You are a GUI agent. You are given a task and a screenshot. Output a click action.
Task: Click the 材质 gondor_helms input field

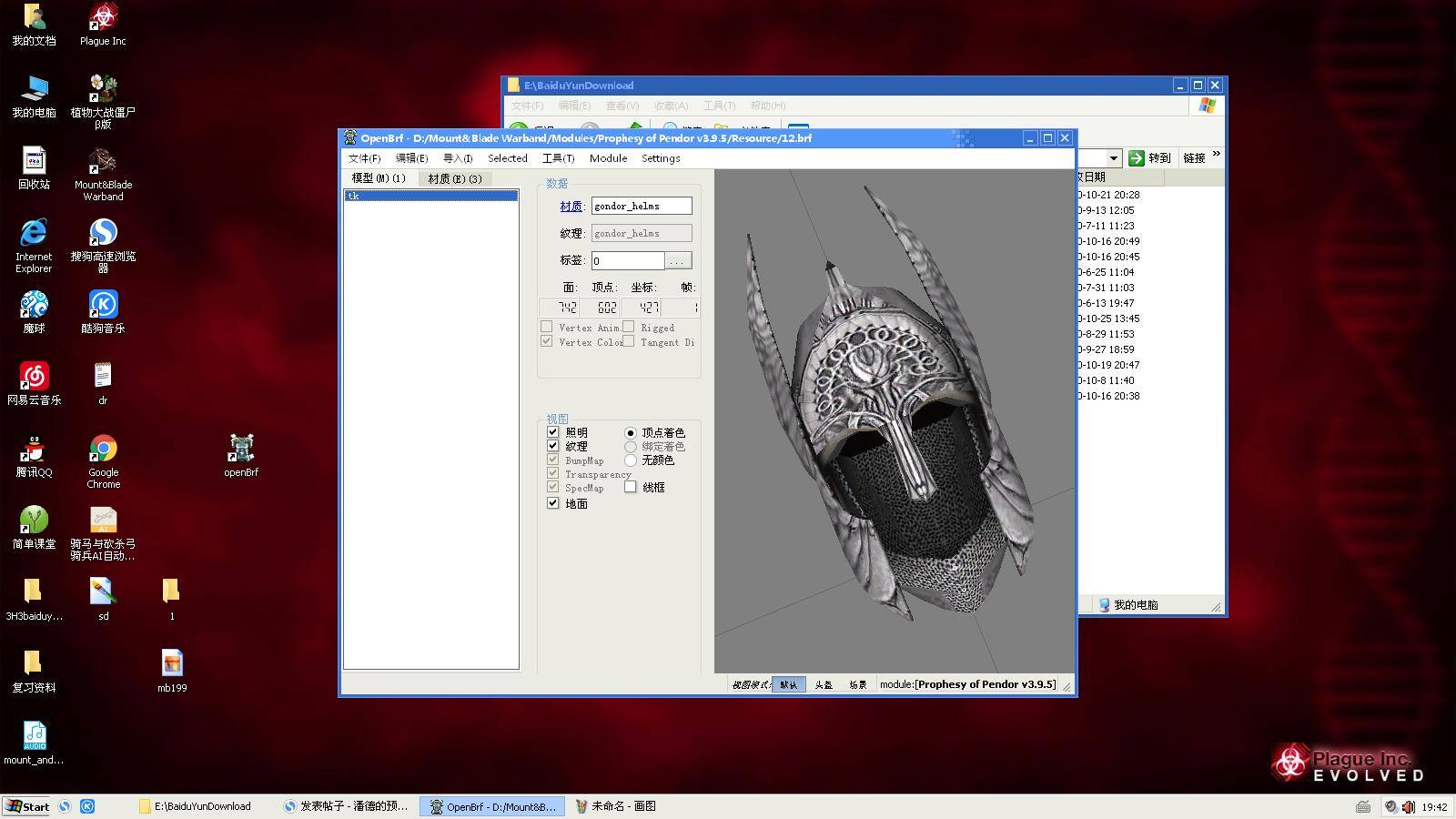pyautogui.click(x=642, y=207)
